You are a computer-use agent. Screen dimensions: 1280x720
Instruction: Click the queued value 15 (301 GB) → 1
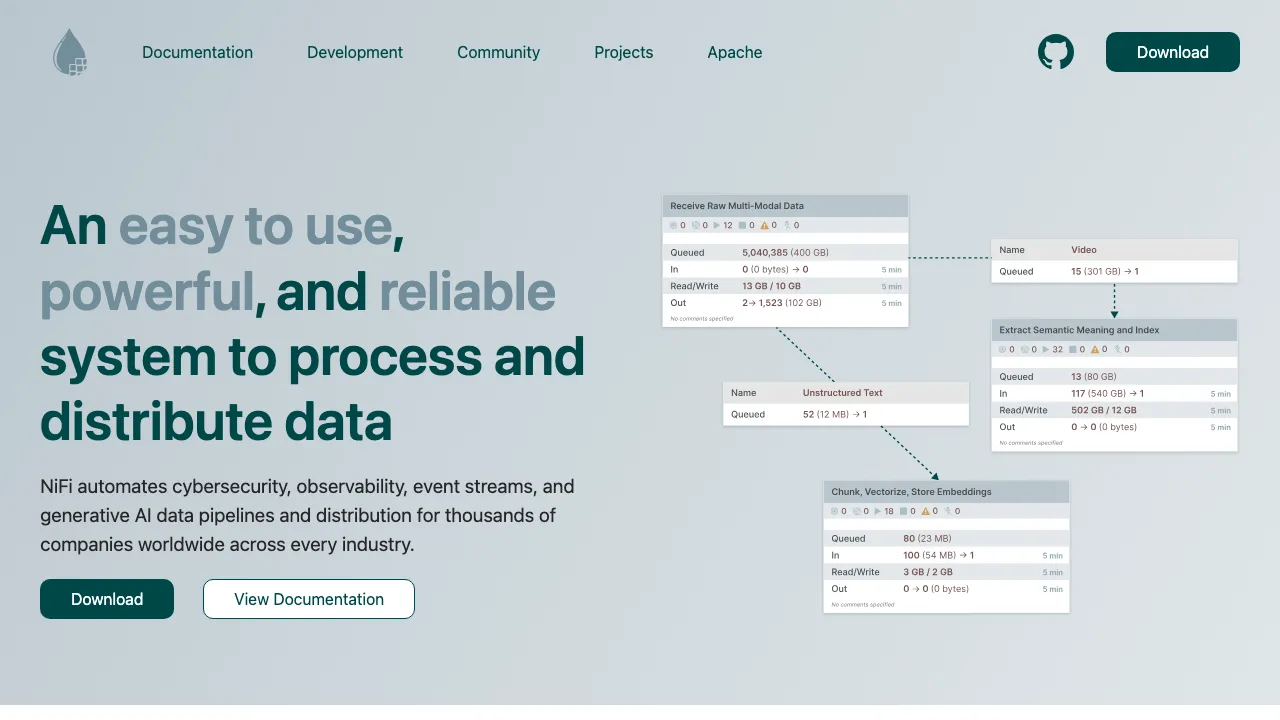(x=1105, y=271)
